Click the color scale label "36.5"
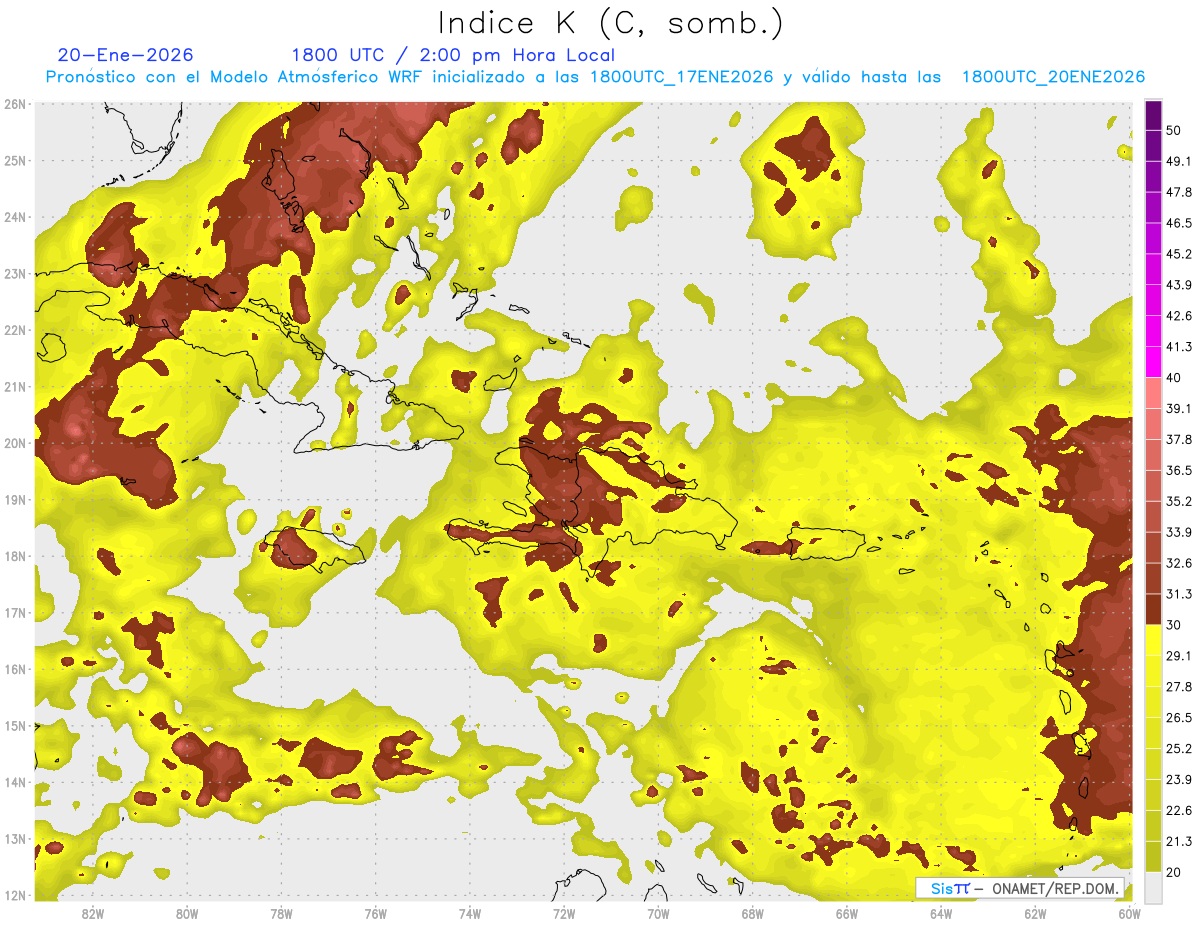 click(1178, 471)
